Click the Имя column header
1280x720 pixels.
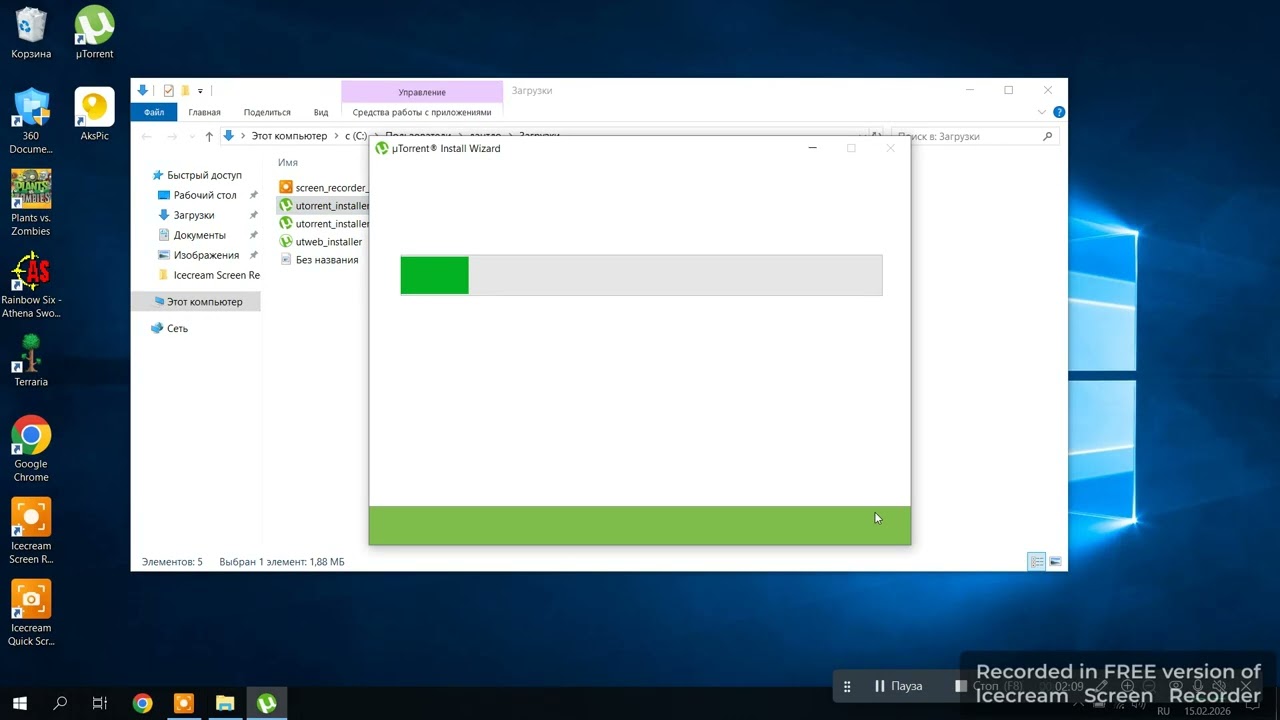pos(288,162)
